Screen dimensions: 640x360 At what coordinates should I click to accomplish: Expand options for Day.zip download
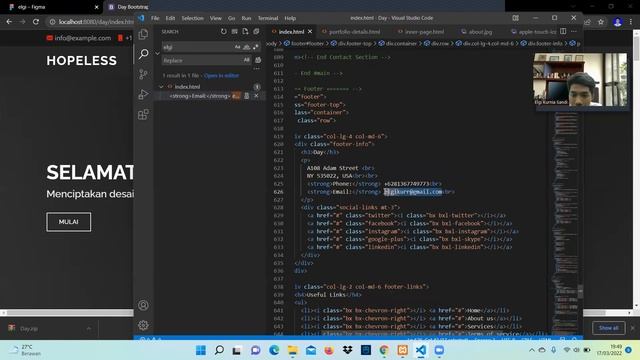coord(89,329)
